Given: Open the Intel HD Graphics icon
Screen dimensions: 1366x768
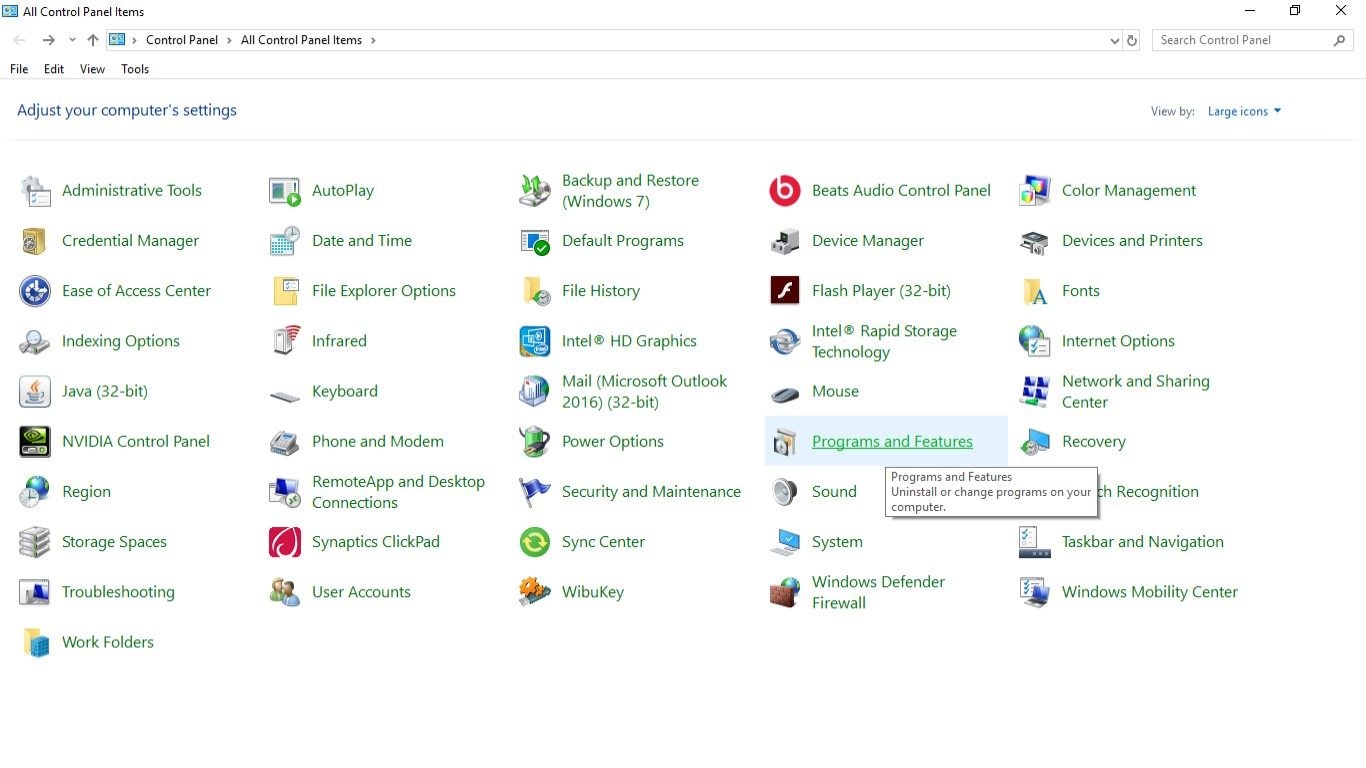Looking at the screenshot, I should [x=535, y=341].
